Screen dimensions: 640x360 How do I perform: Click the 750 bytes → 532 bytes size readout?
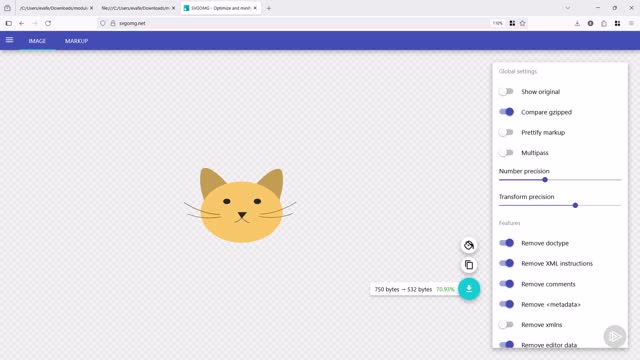click(x=403, y=289)
